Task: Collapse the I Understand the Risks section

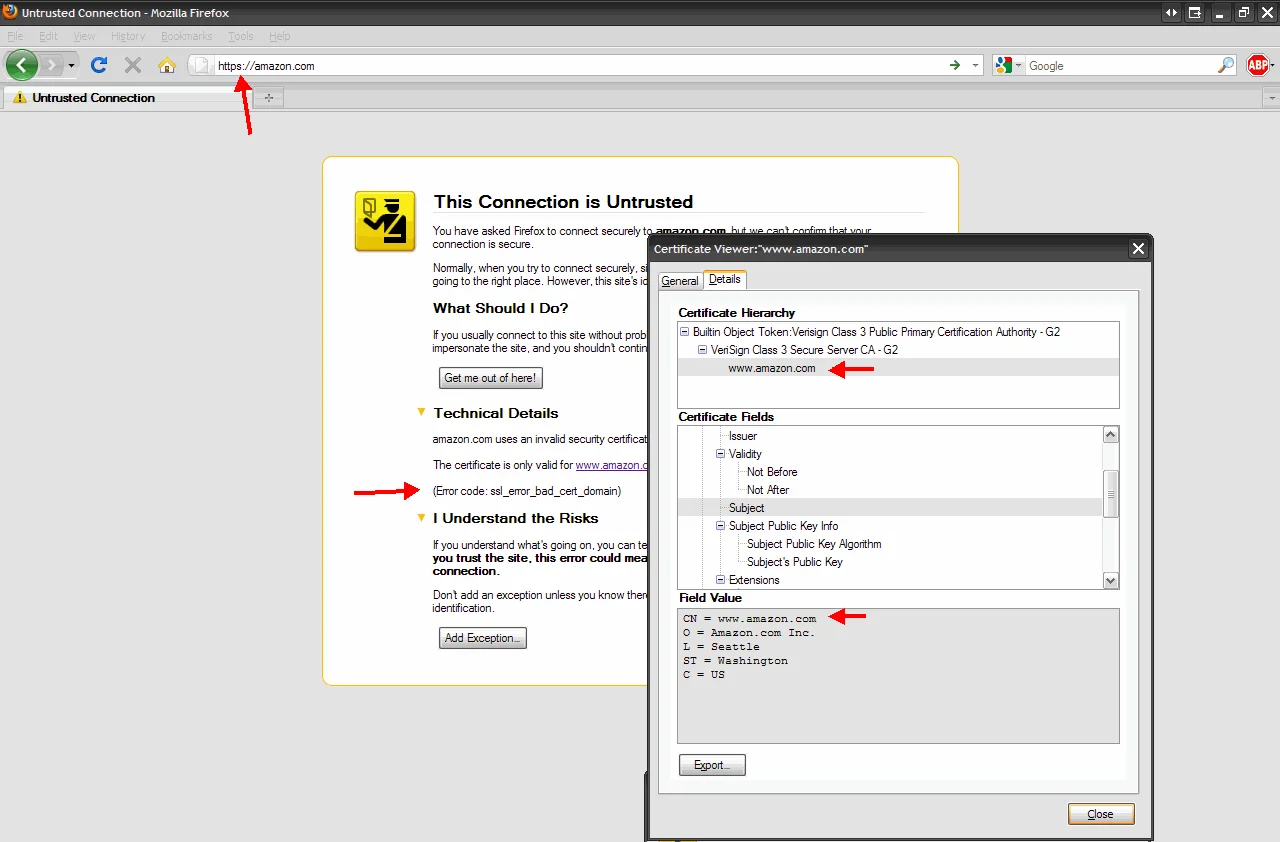Action: click(x=421, y=517)
